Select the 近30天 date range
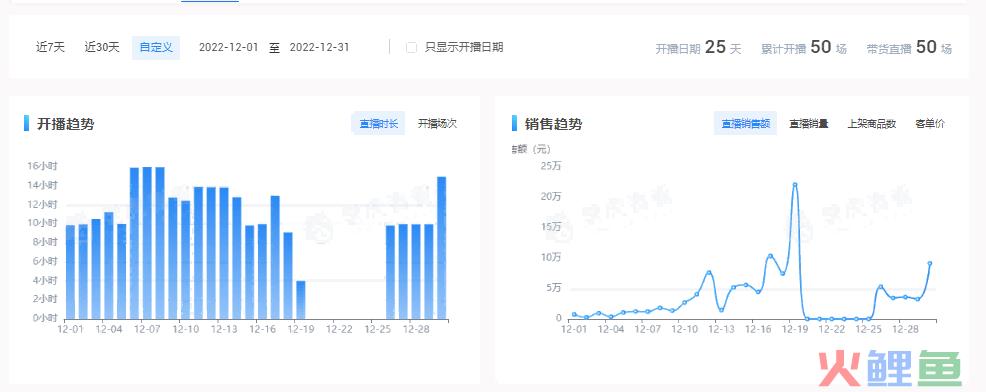 [x=102, y=47]
